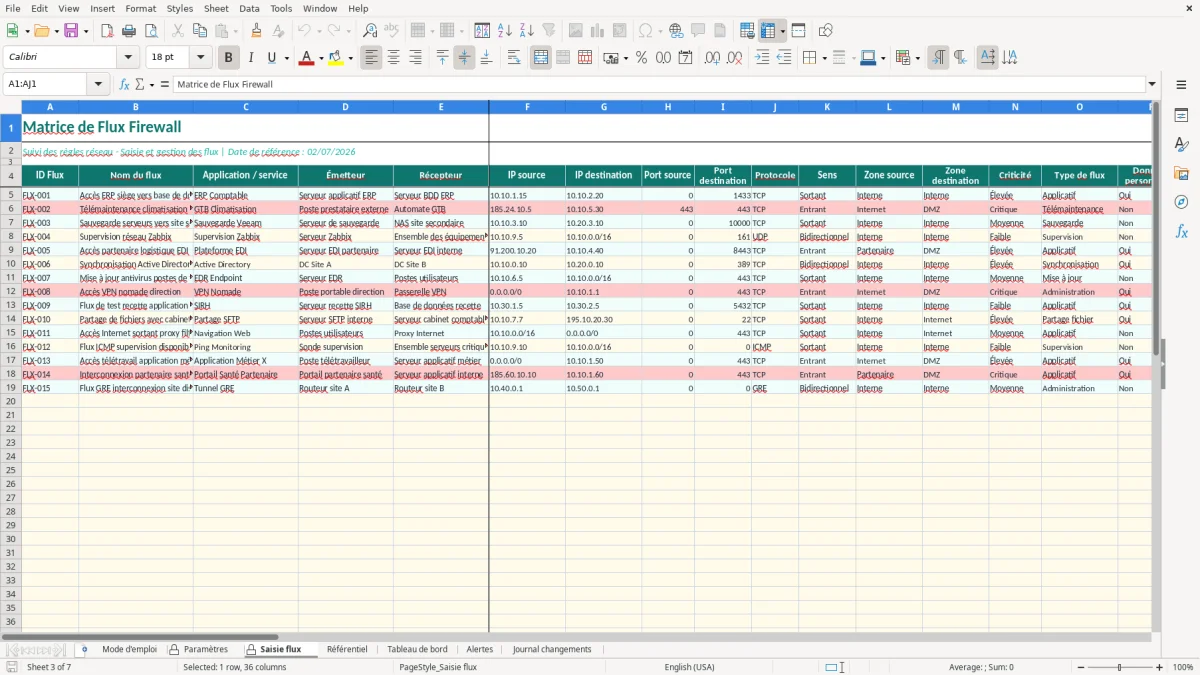Toggle Freeze Rows and Columns

pos(768,31)
